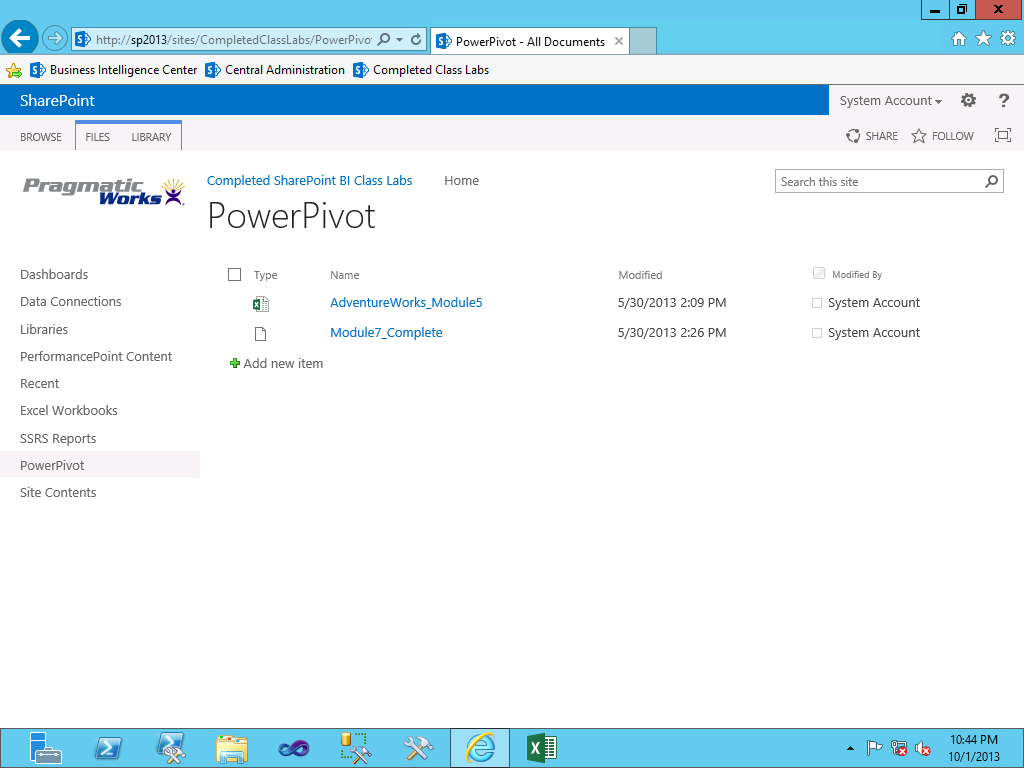This screenshot has width=1024, height=768.
Task: Open Excel Workbooks in left navigation
Action: (69, 410)
